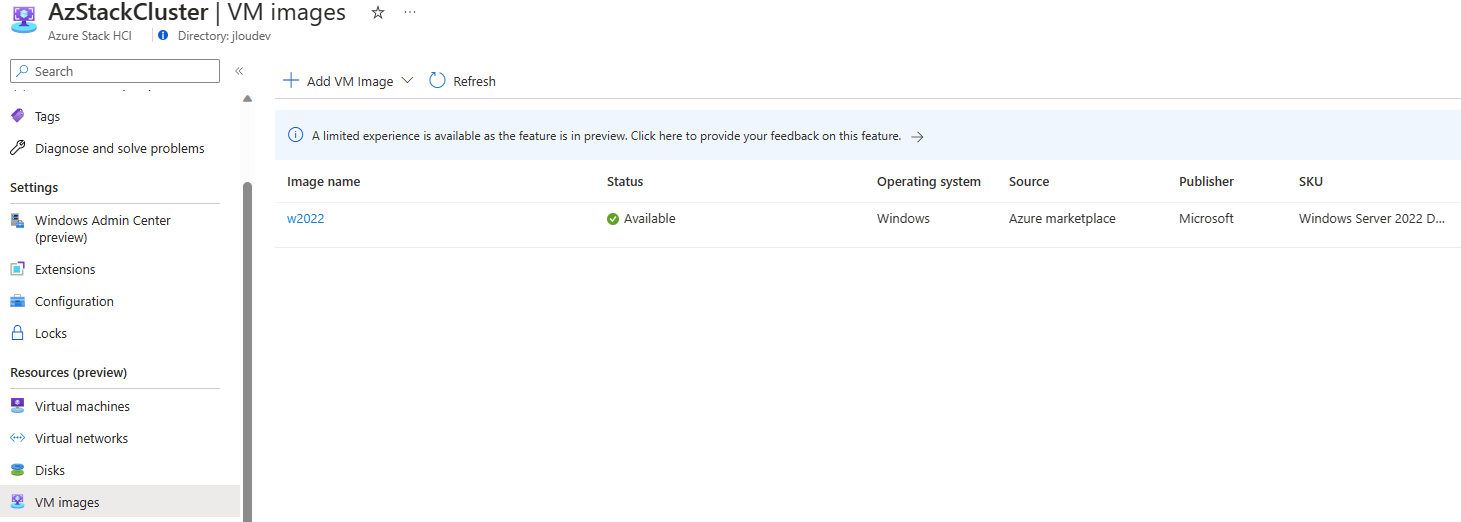Click the arrow at end of feedback banner

click(x=917, y=137)
